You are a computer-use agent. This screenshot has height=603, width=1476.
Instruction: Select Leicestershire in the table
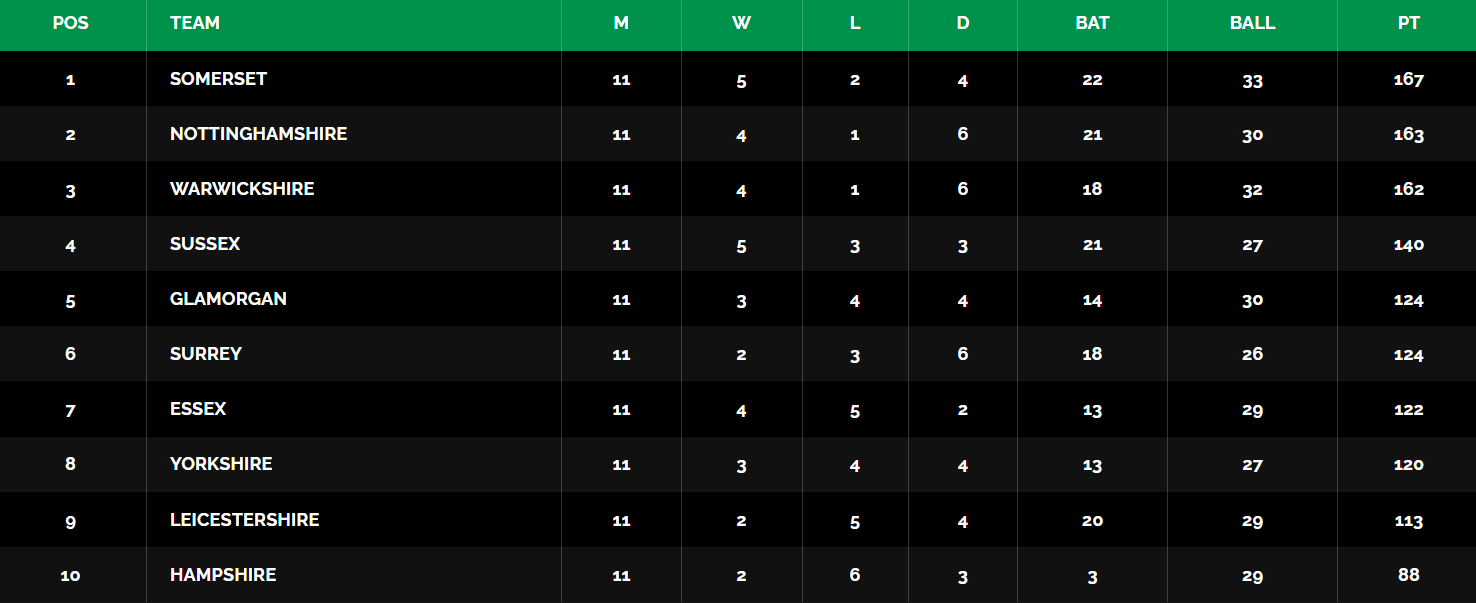[245, 520]
